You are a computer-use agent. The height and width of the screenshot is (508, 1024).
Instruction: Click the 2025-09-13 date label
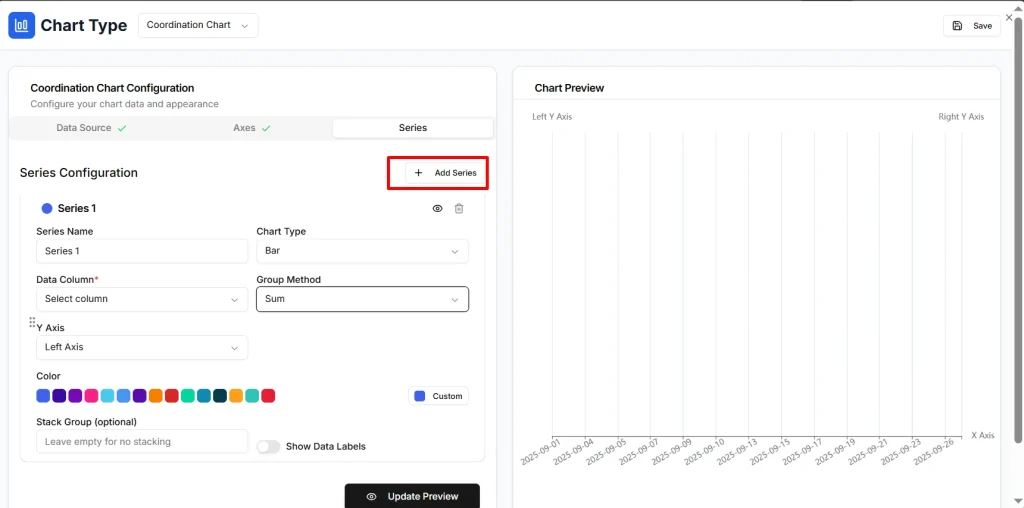tap(738, 451)
